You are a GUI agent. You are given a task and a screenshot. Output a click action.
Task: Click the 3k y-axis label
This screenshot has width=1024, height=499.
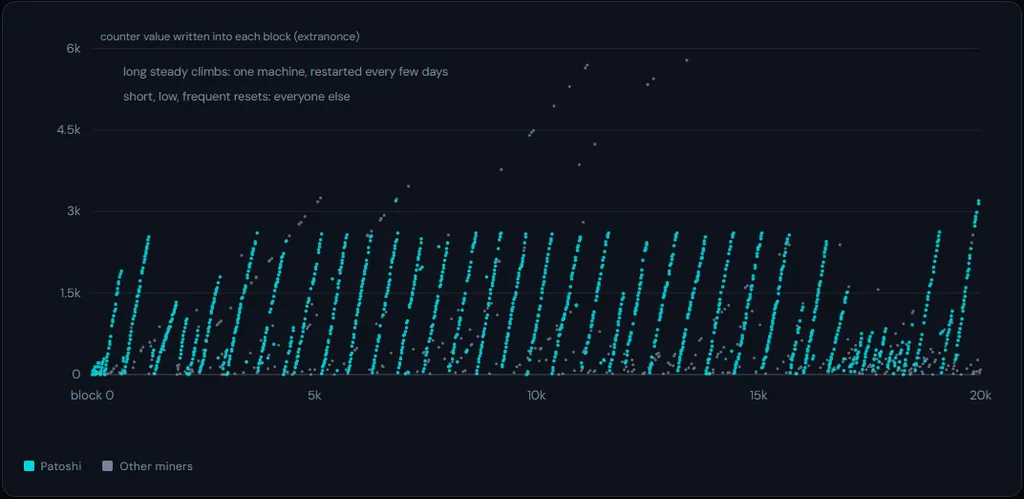tap(72, 211)
